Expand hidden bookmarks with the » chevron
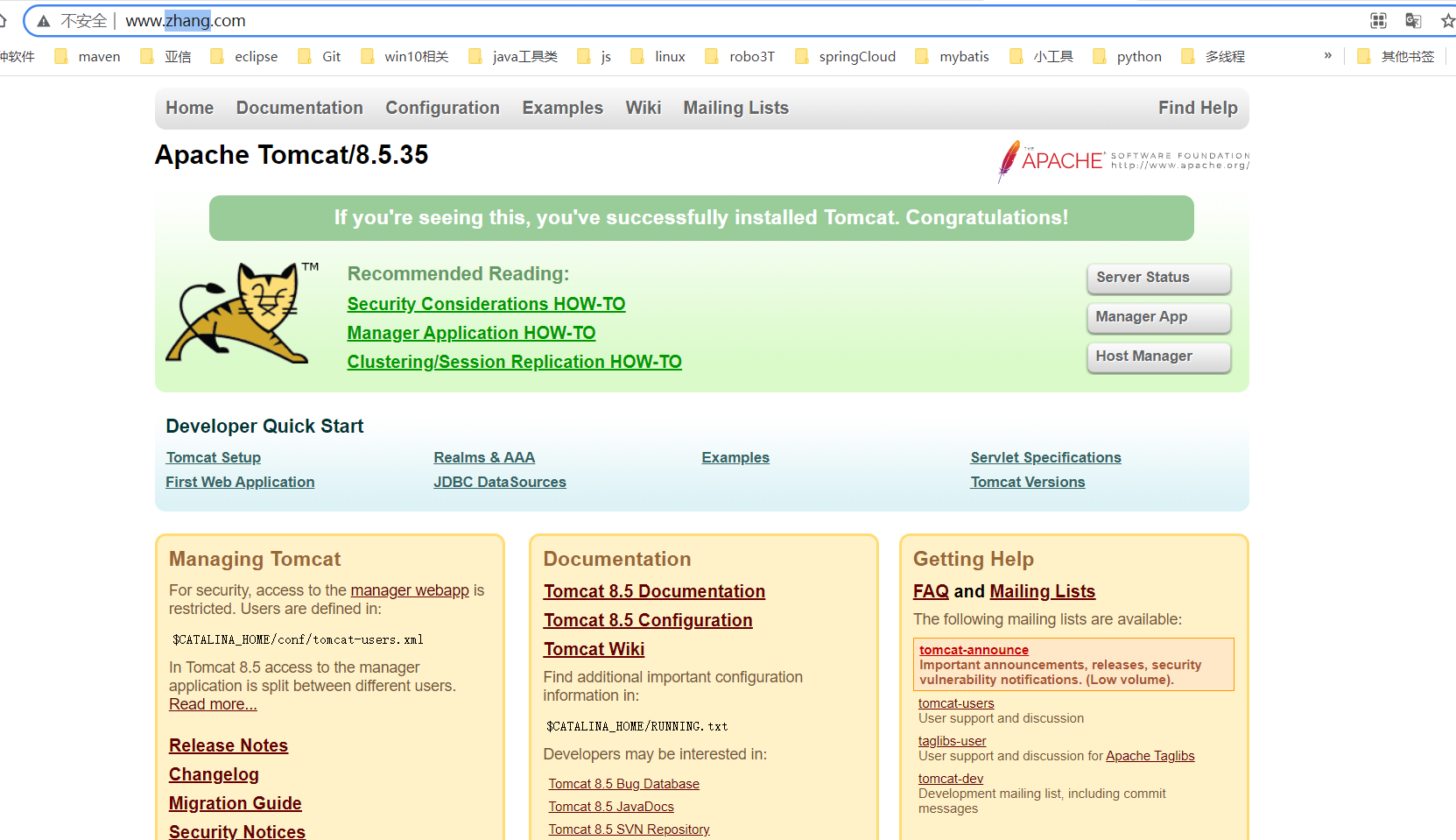Viewport: 1456px width, 840px height. coord(1328,56)
